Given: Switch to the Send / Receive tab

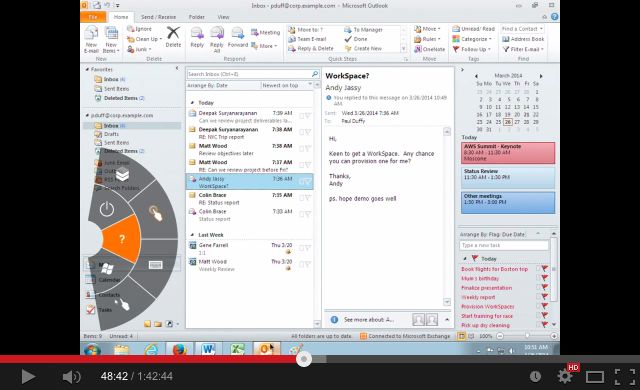Looking at the screenshot, I should pyautogui.click(x=158, y=17).
